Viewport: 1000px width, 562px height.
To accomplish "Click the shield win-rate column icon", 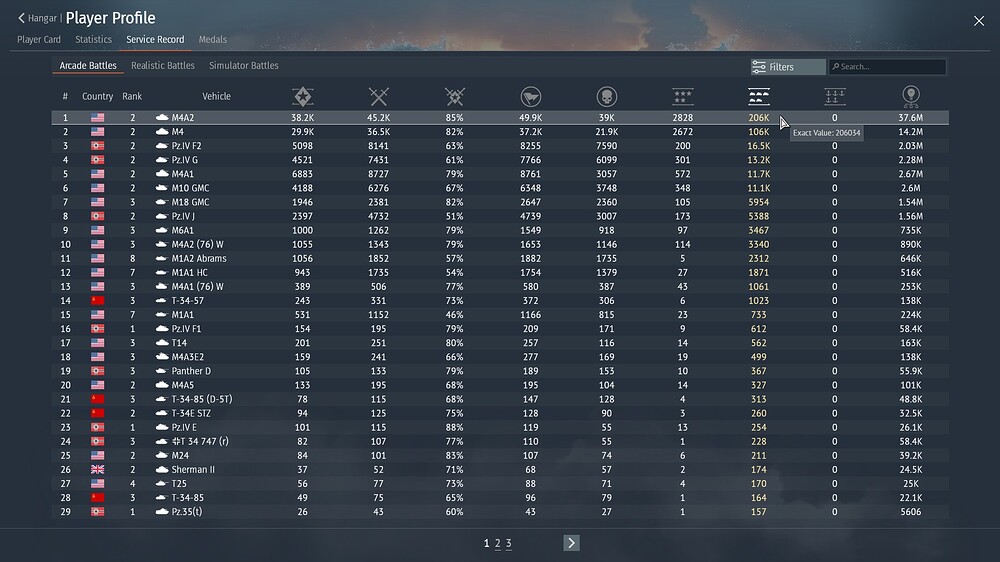I will click(x=455, y=96).
